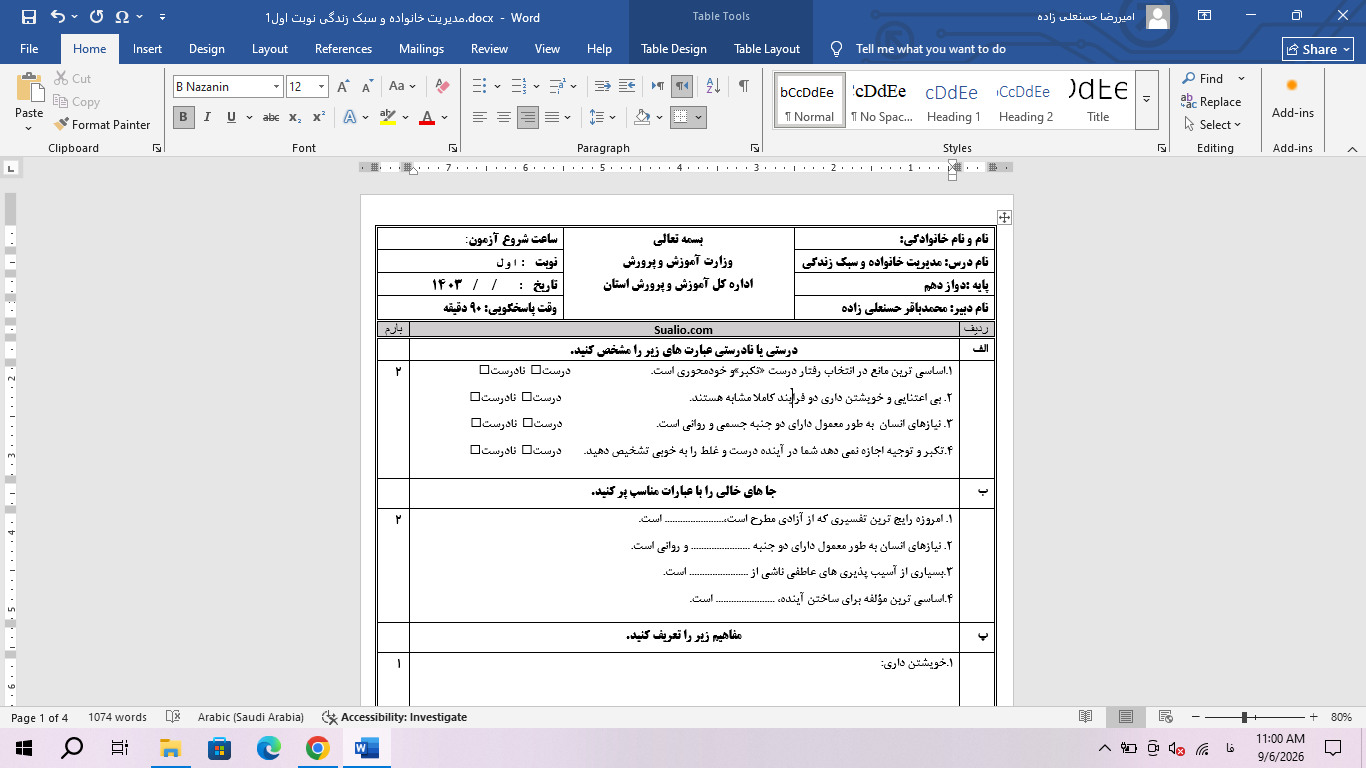This screenshot has width=1366, height=768.
Task: Apply strikethrough to text
Action: pyautogui.click(x=270, y=117)
